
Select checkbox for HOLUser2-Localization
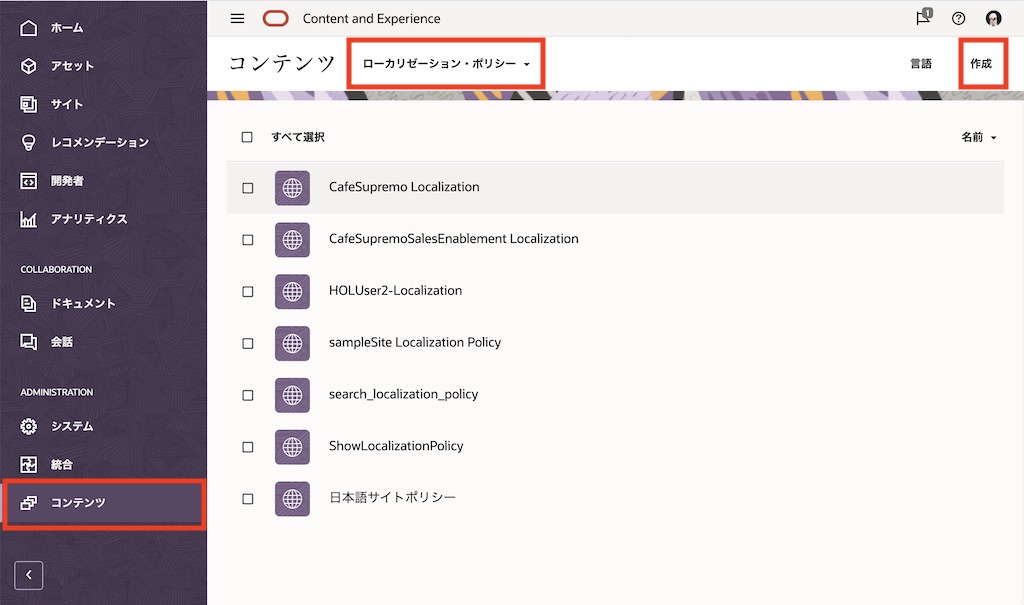pyautogui.click(x=248, y=291)
